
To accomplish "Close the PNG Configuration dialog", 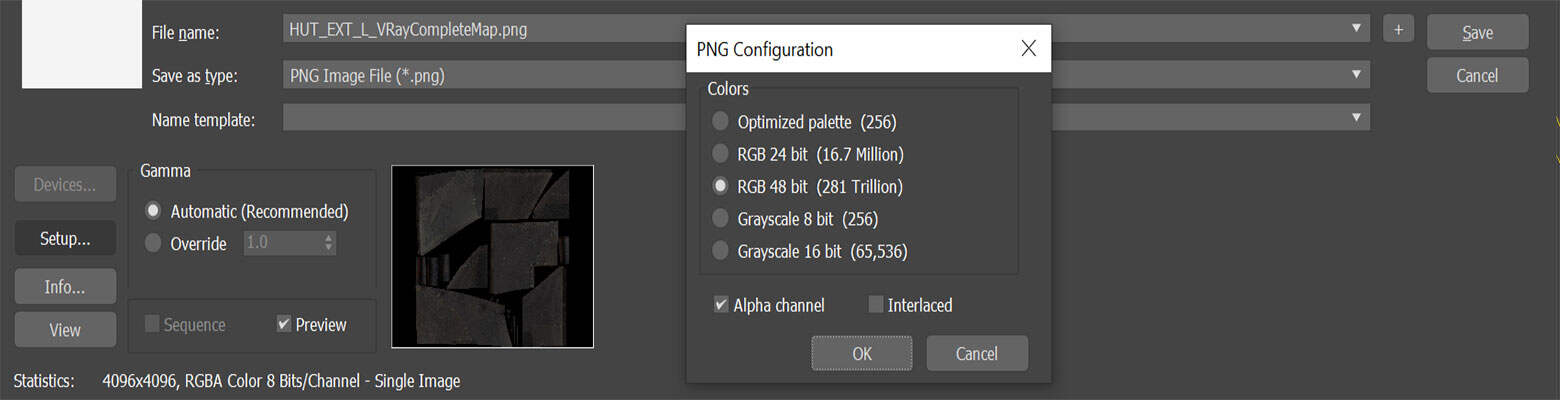I will point(1028,49).
